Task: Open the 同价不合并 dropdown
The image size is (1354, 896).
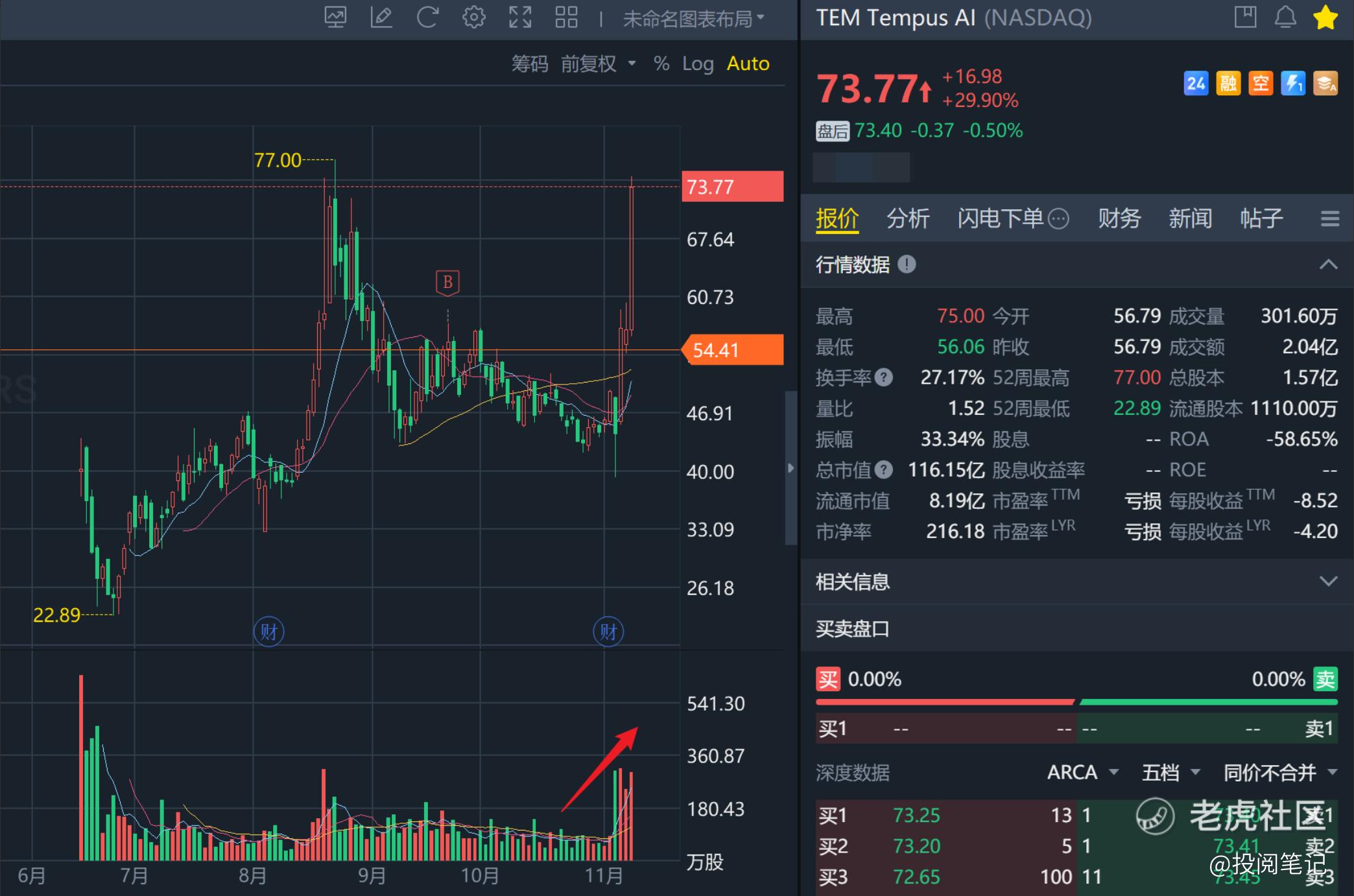Action: click(1280, 772)
